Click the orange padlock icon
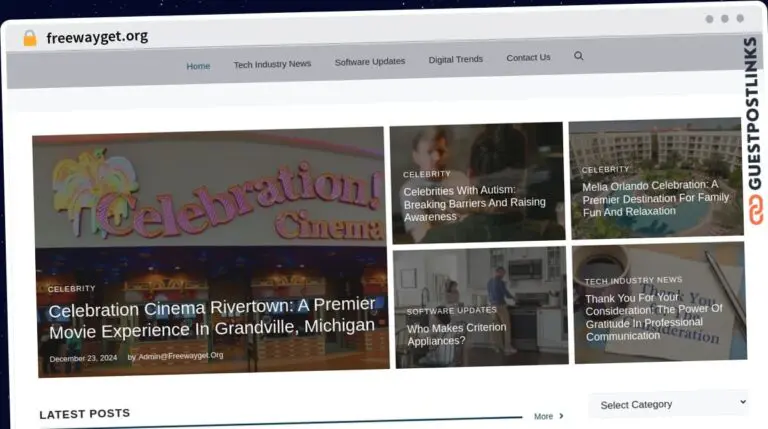The height and width of the screenshot is (429, 768). [30, 38]
